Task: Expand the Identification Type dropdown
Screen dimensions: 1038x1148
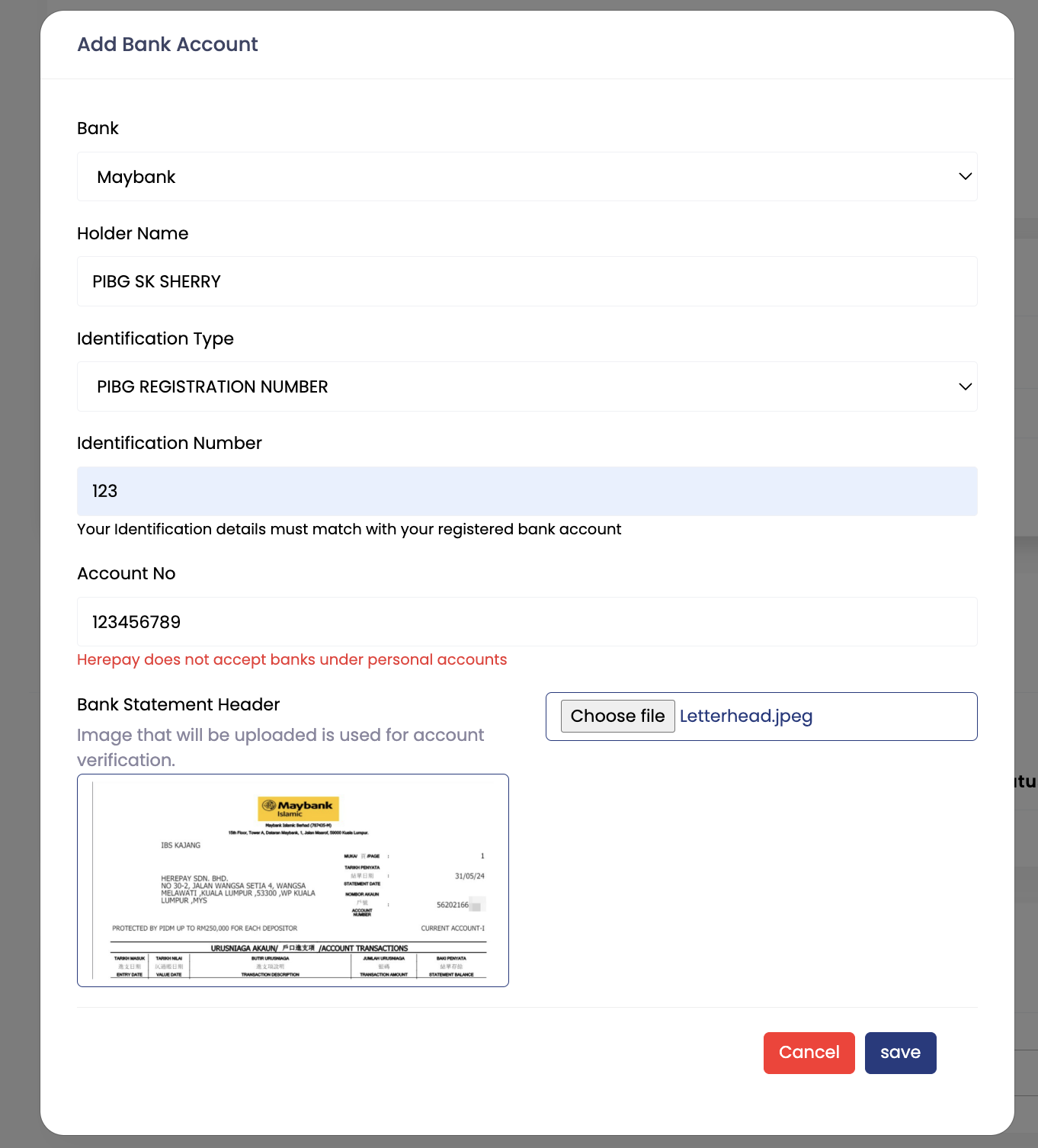Action: point(527,386)
